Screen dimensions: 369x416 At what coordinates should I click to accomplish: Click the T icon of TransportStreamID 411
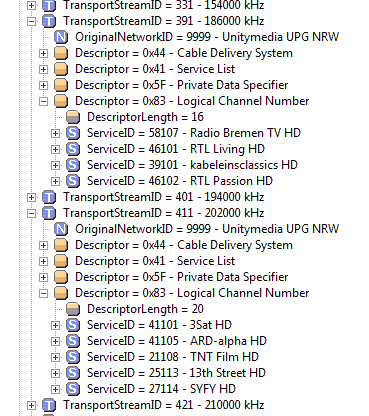pyautogui.click(x=49, y=213)
